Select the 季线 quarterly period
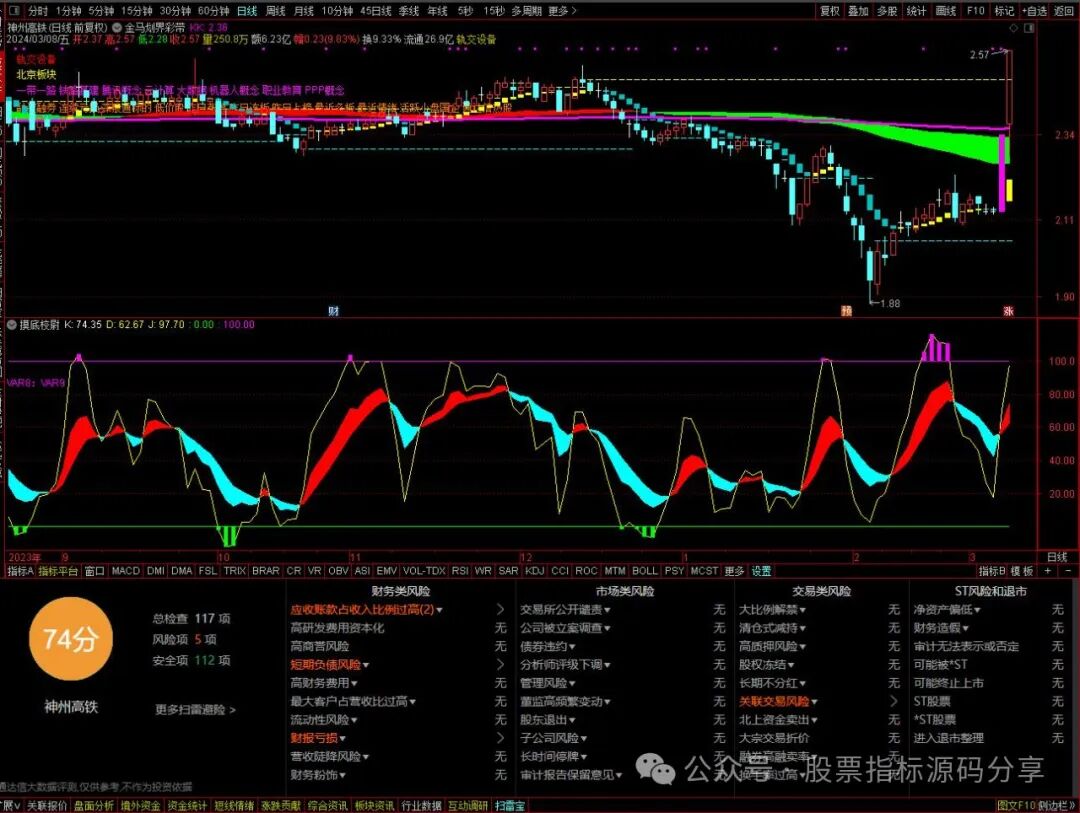Screen dimensions: 1080x813 [x=408, y=10]
